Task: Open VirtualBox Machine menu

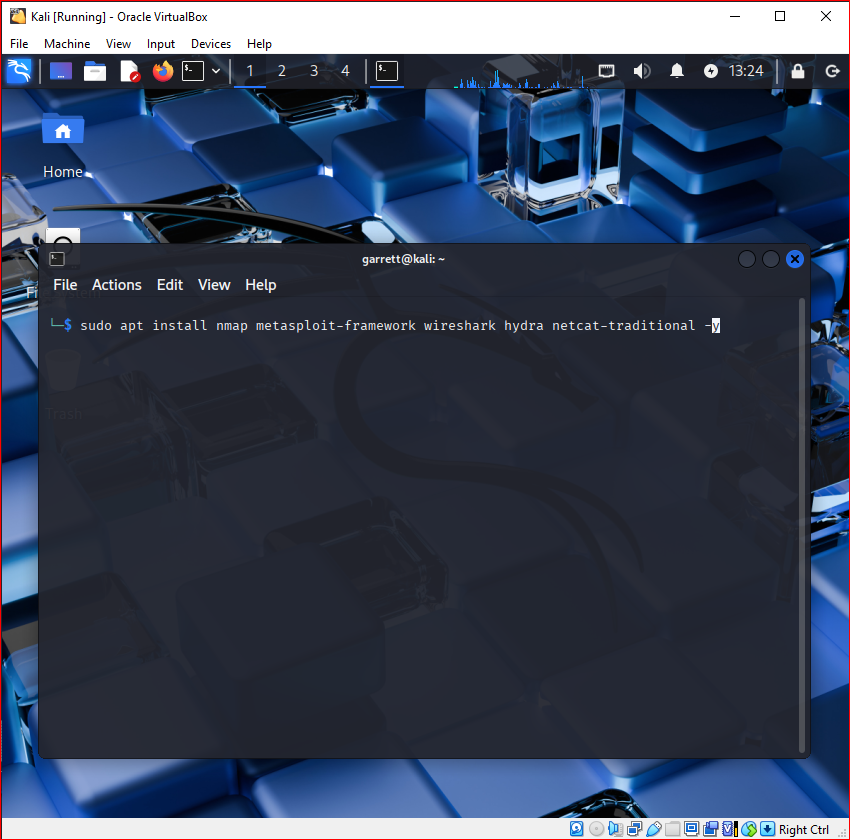Action: click(67, 44)
